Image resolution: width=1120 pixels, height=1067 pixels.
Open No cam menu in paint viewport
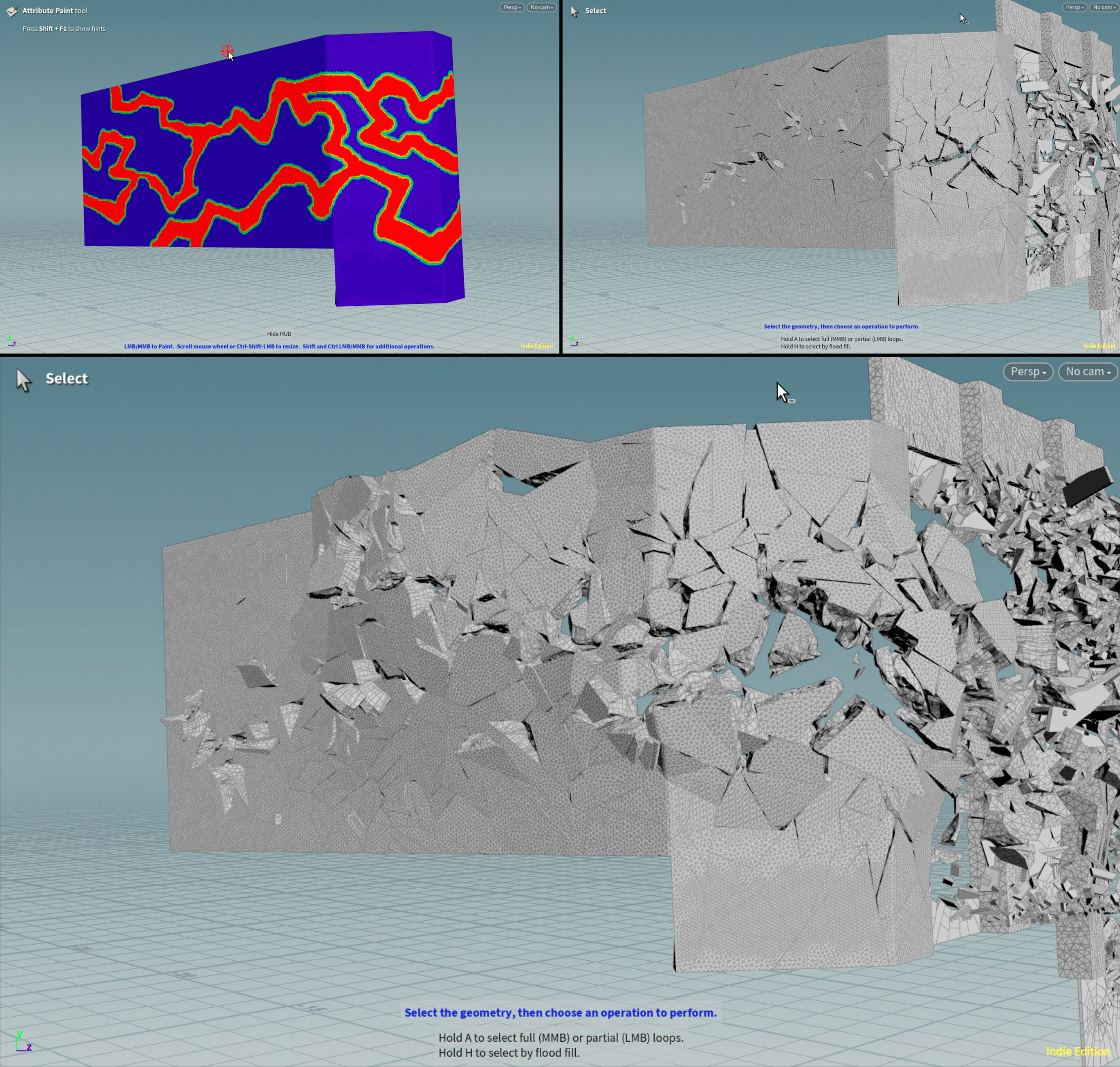pyautogui.click(x=541, y=7)
